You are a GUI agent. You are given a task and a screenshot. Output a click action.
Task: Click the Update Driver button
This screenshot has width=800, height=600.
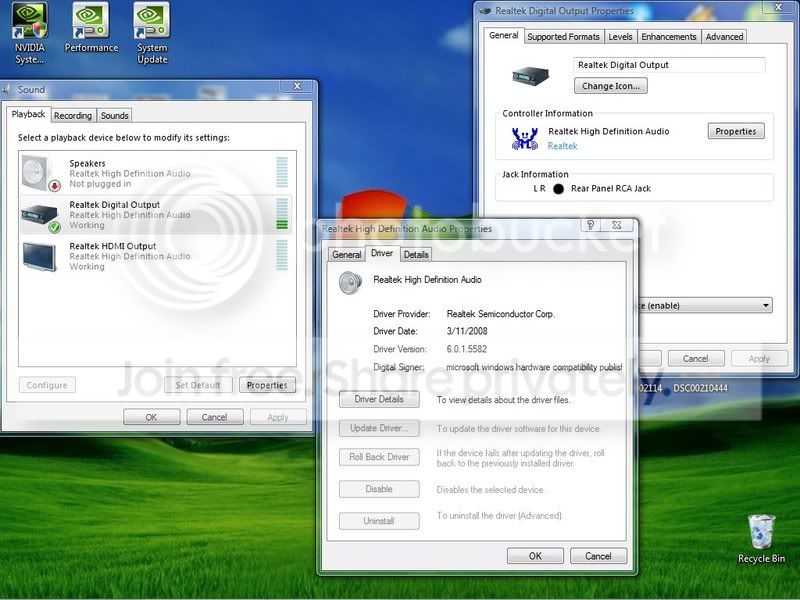point(379,428)
